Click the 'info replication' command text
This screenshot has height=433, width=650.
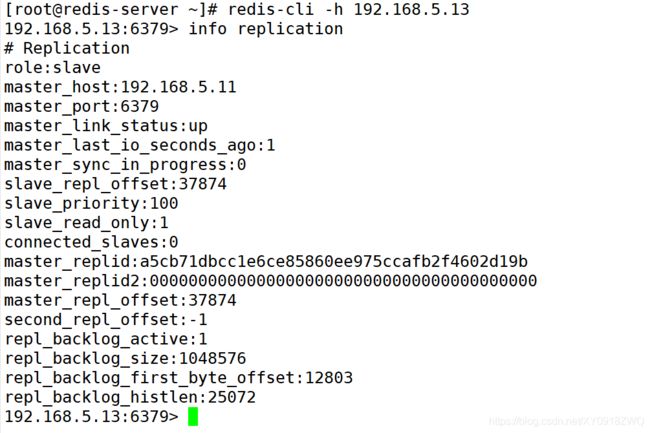pyautogui.click(x=266, y=29)
